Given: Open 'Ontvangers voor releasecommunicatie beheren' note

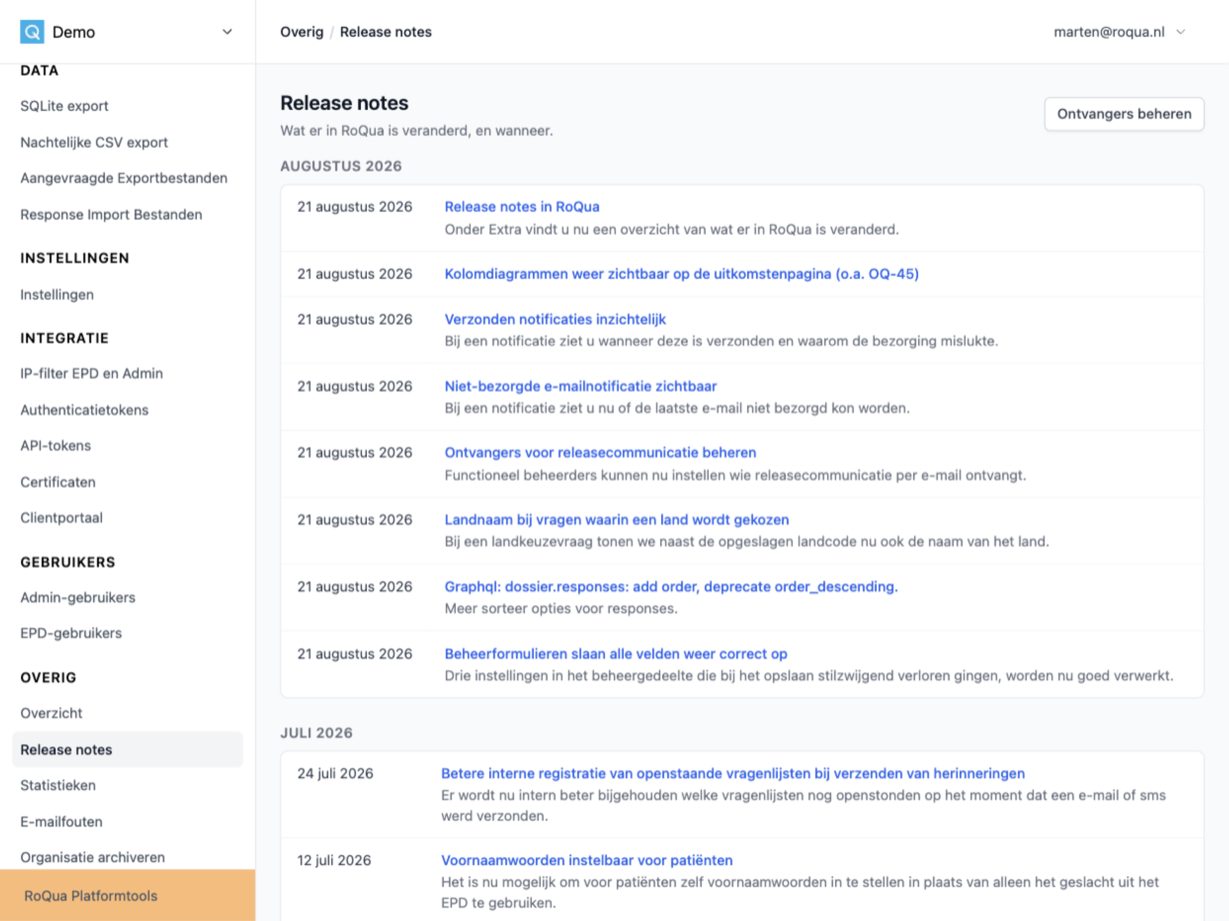Looking at the screenshot, I should point(600,453).
